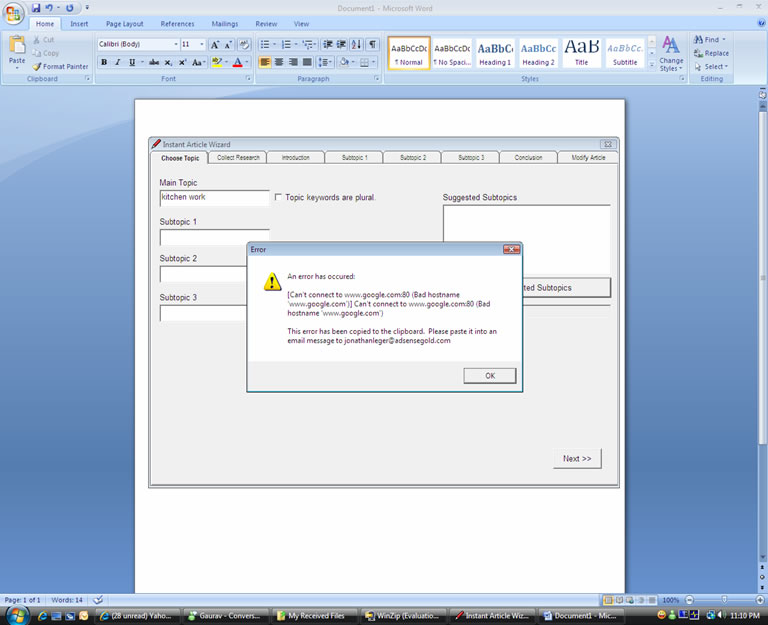
Task: Toggle Italic formatting
Action: coord(118,62)
